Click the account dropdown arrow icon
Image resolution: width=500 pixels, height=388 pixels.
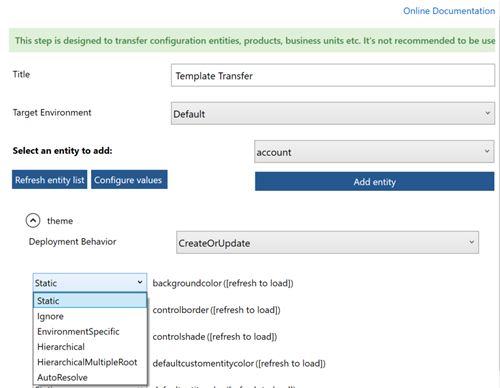(487, 151)
